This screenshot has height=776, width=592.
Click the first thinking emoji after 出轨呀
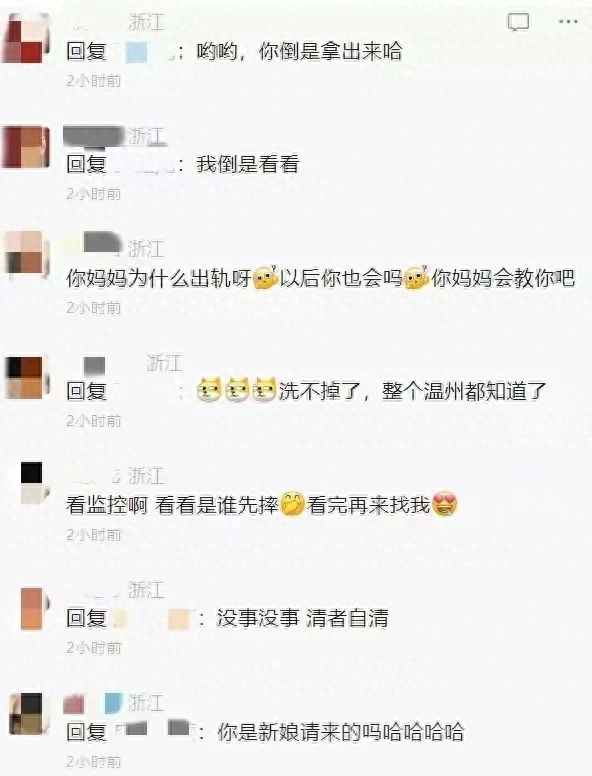tap(266, 278)
